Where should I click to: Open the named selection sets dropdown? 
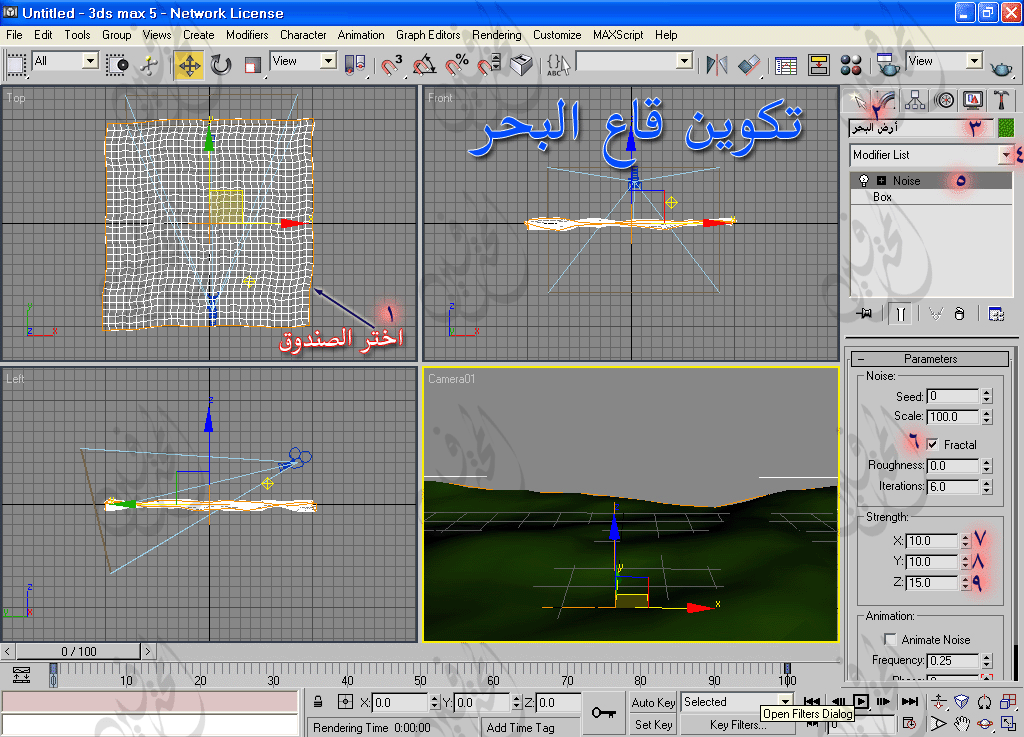tap(684, 61)
